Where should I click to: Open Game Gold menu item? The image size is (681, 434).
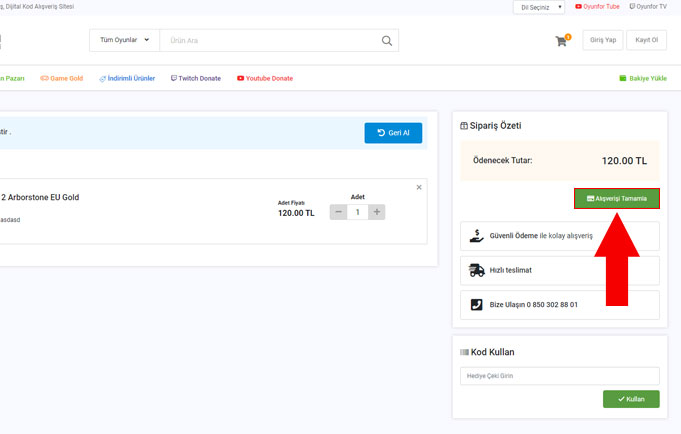pos(62,78)
